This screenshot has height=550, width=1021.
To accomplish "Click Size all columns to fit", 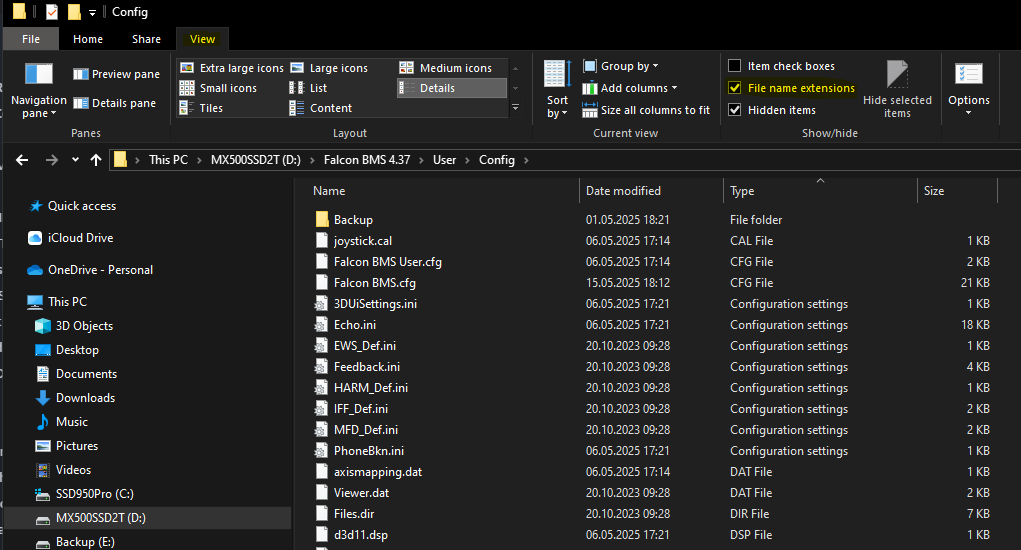I will pyautogui.click(x=646, y=110).
